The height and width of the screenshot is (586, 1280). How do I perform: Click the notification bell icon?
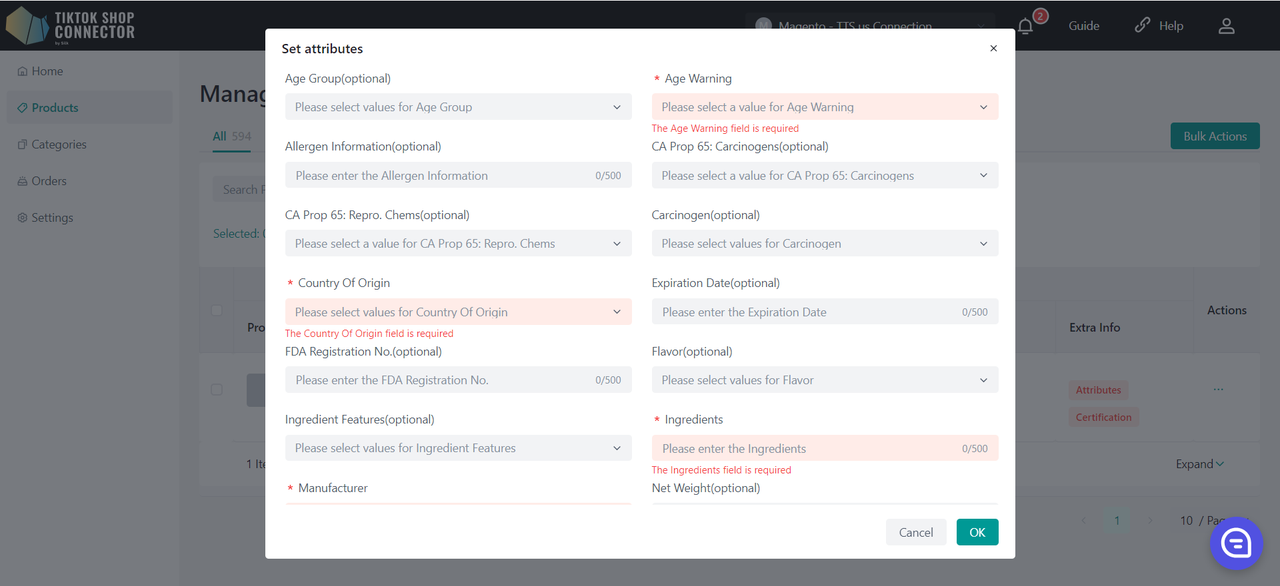[1025, 26]
